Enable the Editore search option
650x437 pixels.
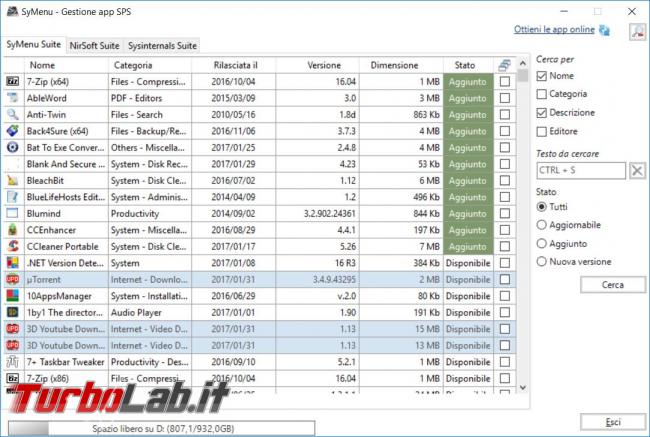(x=541, y=131)
